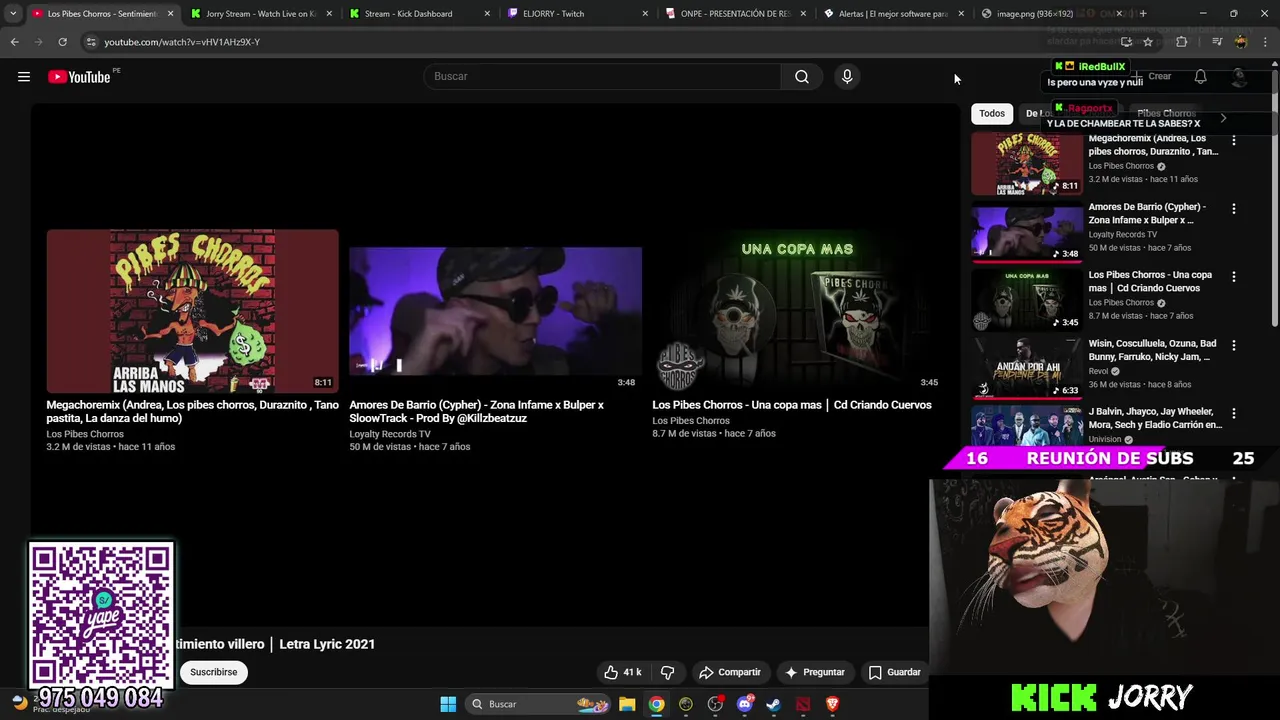Image resolution: width=1280 pixels, height=720 pixels.
Task: Play Megachoremix endscreen thumbnail
Action: (x=192, y=311)
